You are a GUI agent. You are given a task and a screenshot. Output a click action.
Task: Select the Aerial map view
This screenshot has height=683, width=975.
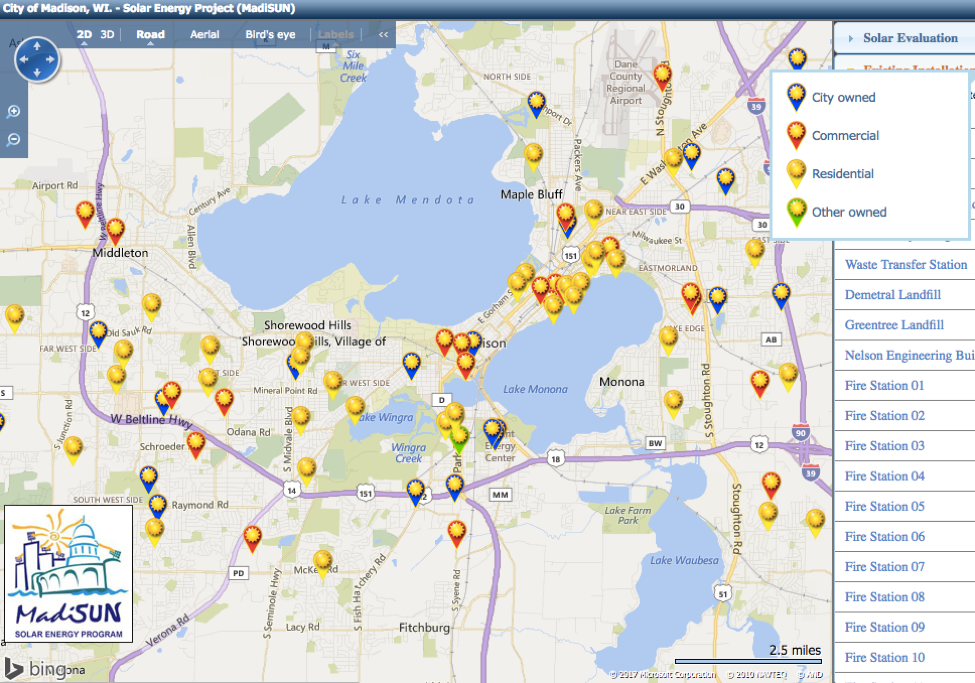[x=205, y=35]
